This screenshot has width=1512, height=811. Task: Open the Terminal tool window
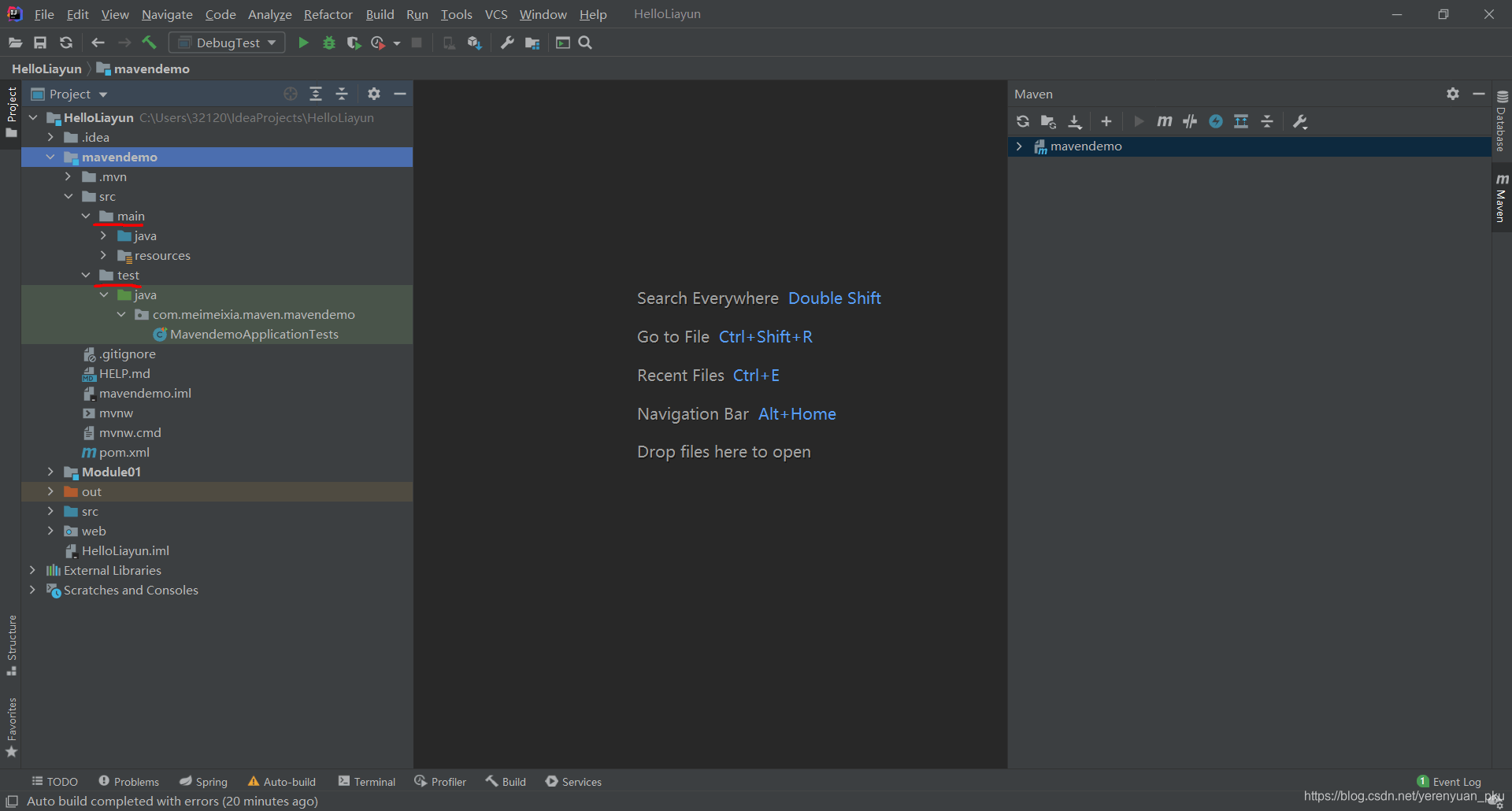pos(366,781)
